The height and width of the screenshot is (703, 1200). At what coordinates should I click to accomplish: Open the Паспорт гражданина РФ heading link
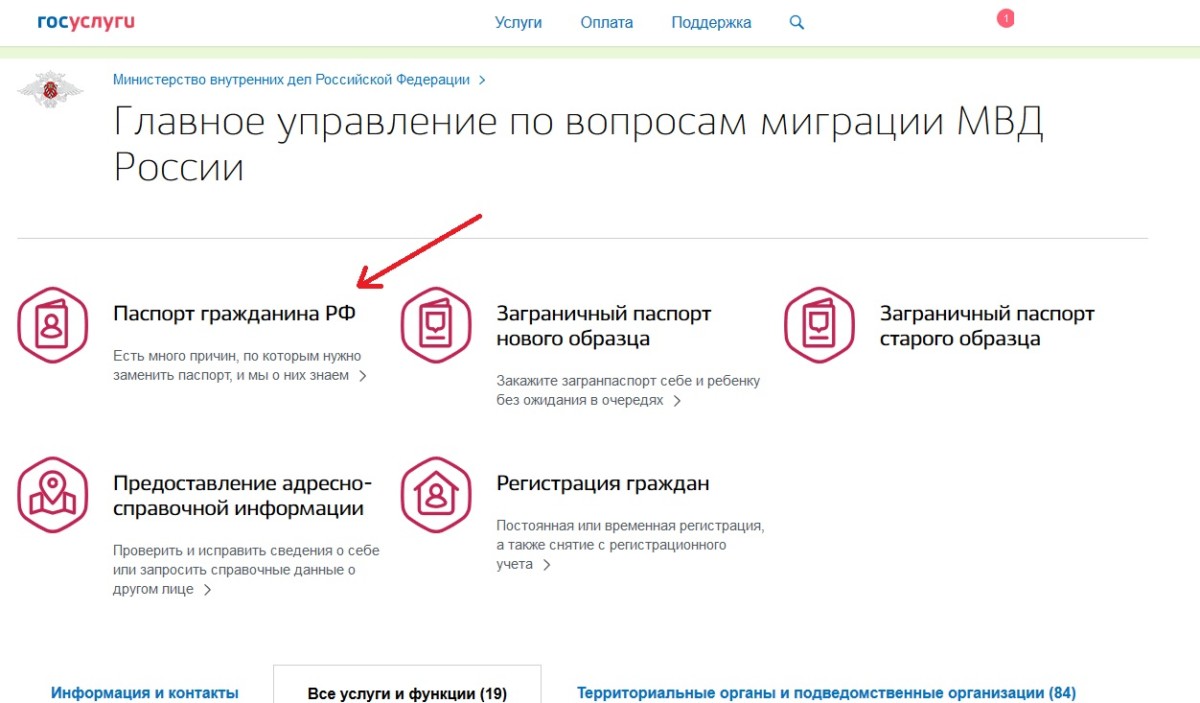click(x=234, y=314)
